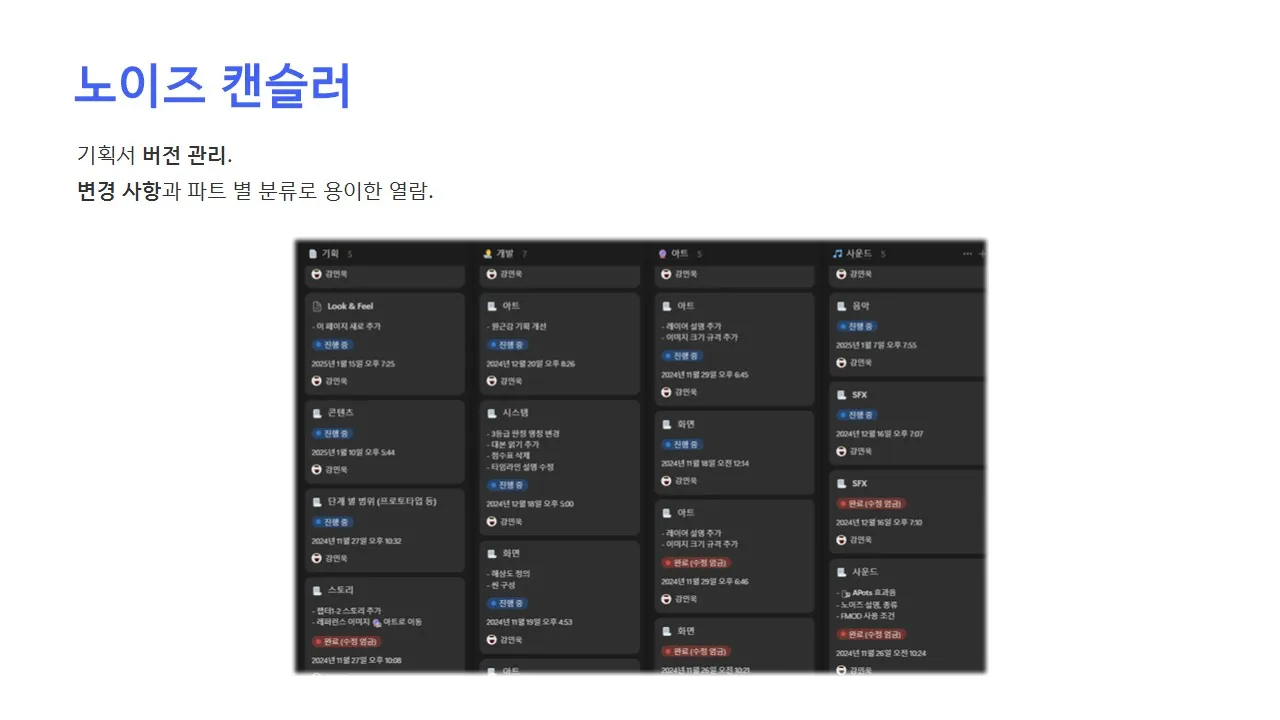Image resolution: width=1280 pixels, height=720 pixels.
Task: Click the 강민욱 avatar on the 콘텐츠 card
Action: pos(317,469)
